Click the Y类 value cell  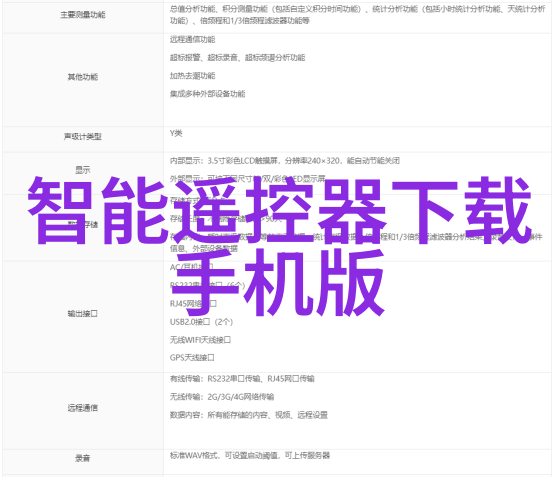click(x=176, y=133)
